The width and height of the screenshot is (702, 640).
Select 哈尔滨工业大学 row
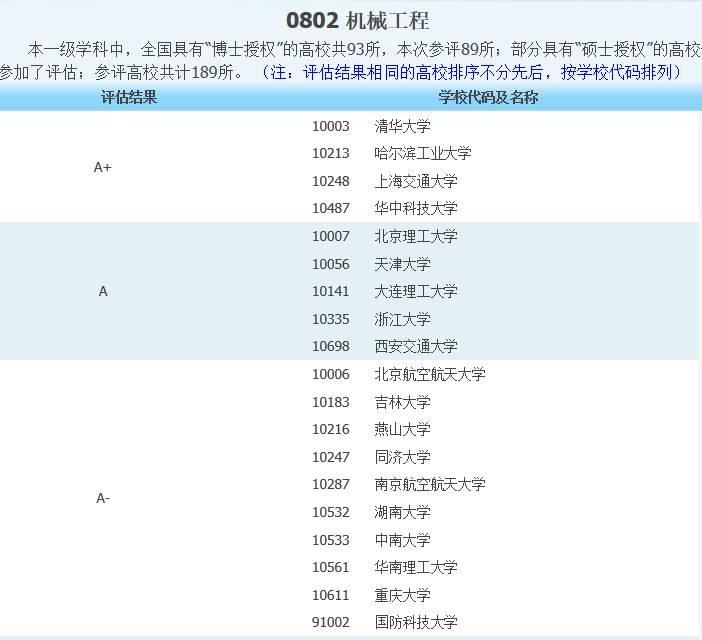(x=423, y=154)
